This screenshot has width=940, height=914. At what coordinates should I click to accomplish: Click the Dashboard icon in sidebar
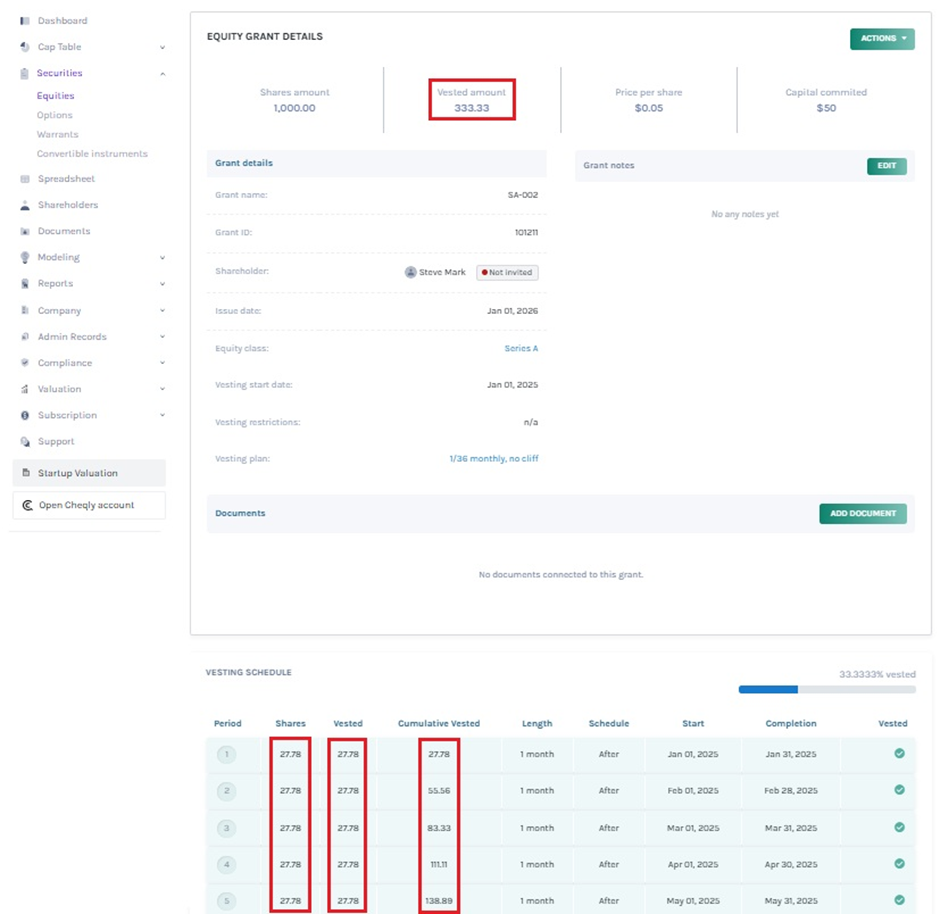(25, 21)
